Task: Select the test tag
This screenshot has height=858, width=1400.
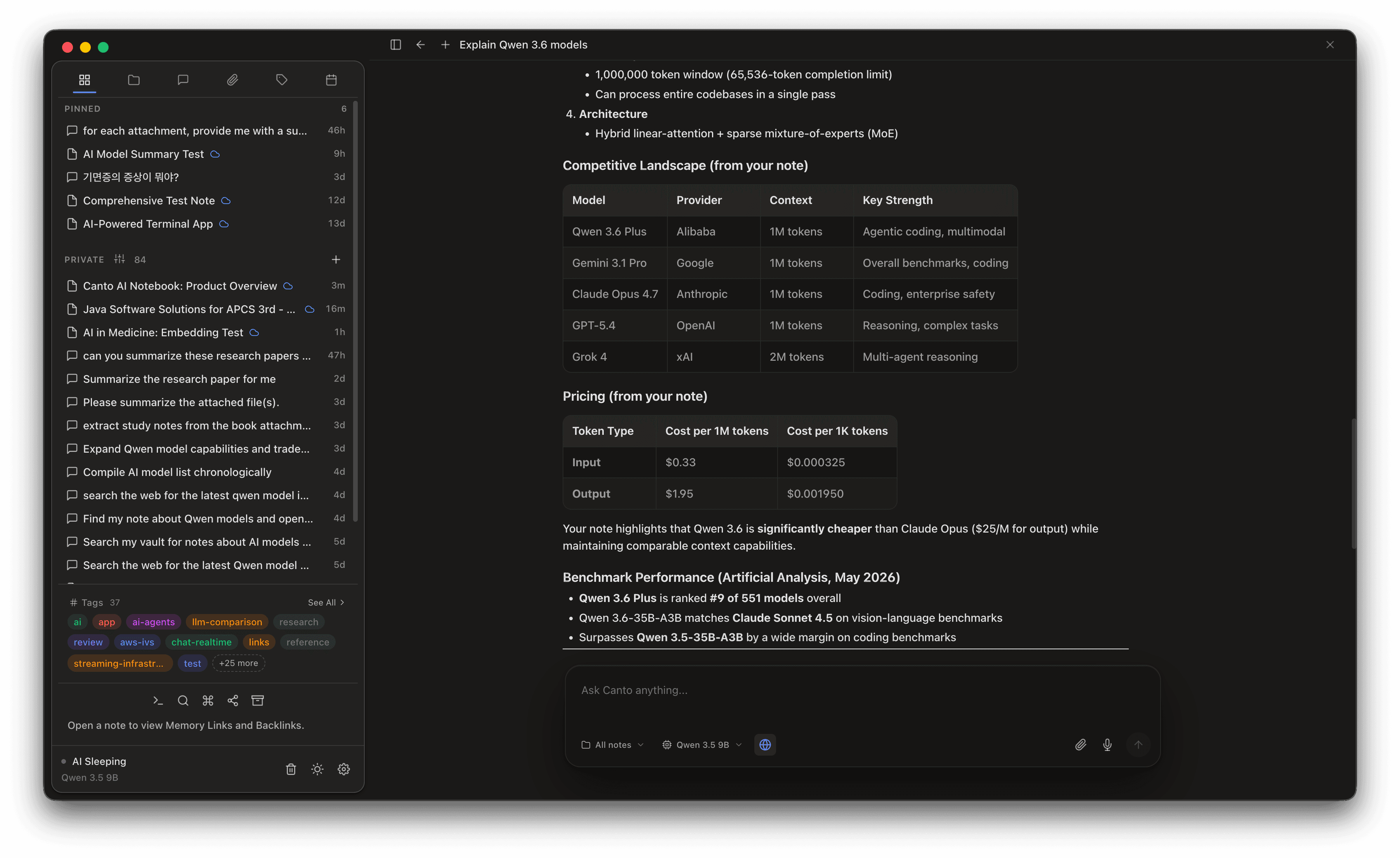Action: click(x=192, y=663)
